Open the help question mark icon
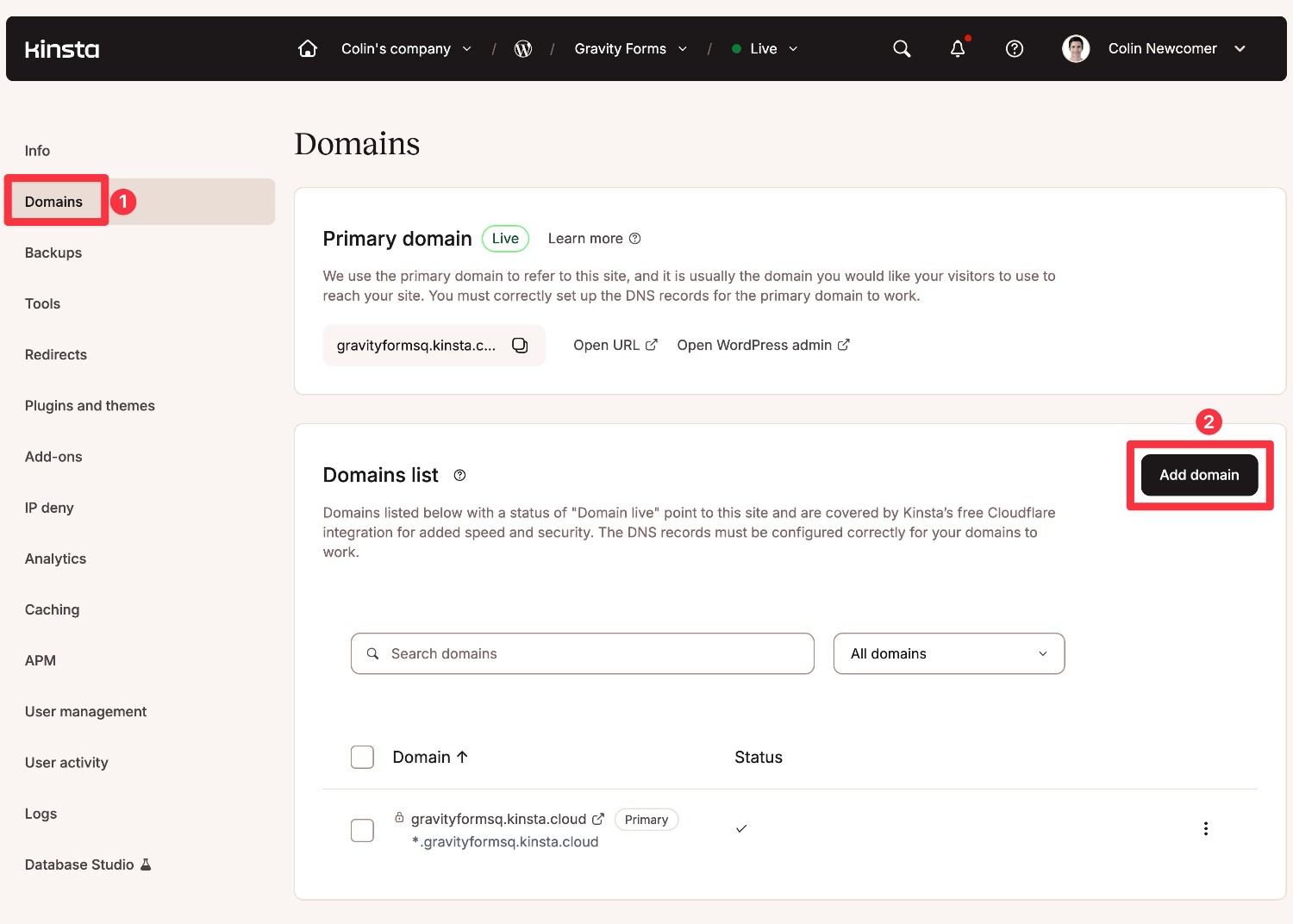Image resolution: width=1293 pixels, height=924 pixels. pos(1015,48)
